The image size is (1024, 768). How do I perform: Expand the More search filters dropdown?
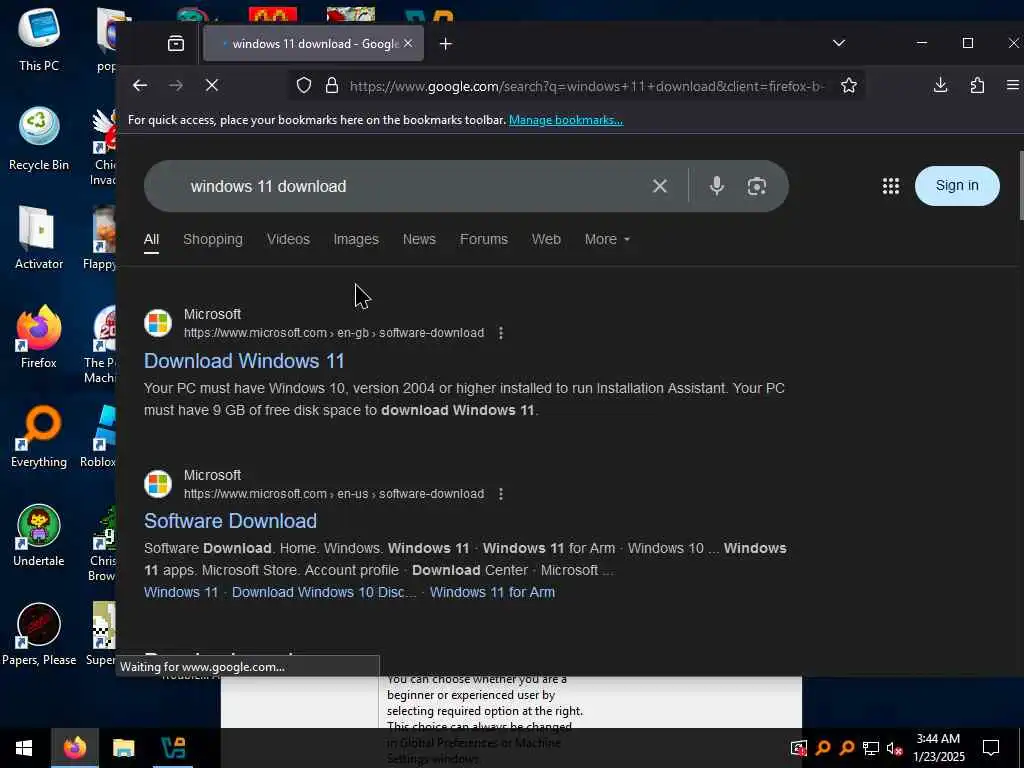[x=607, y=240]
